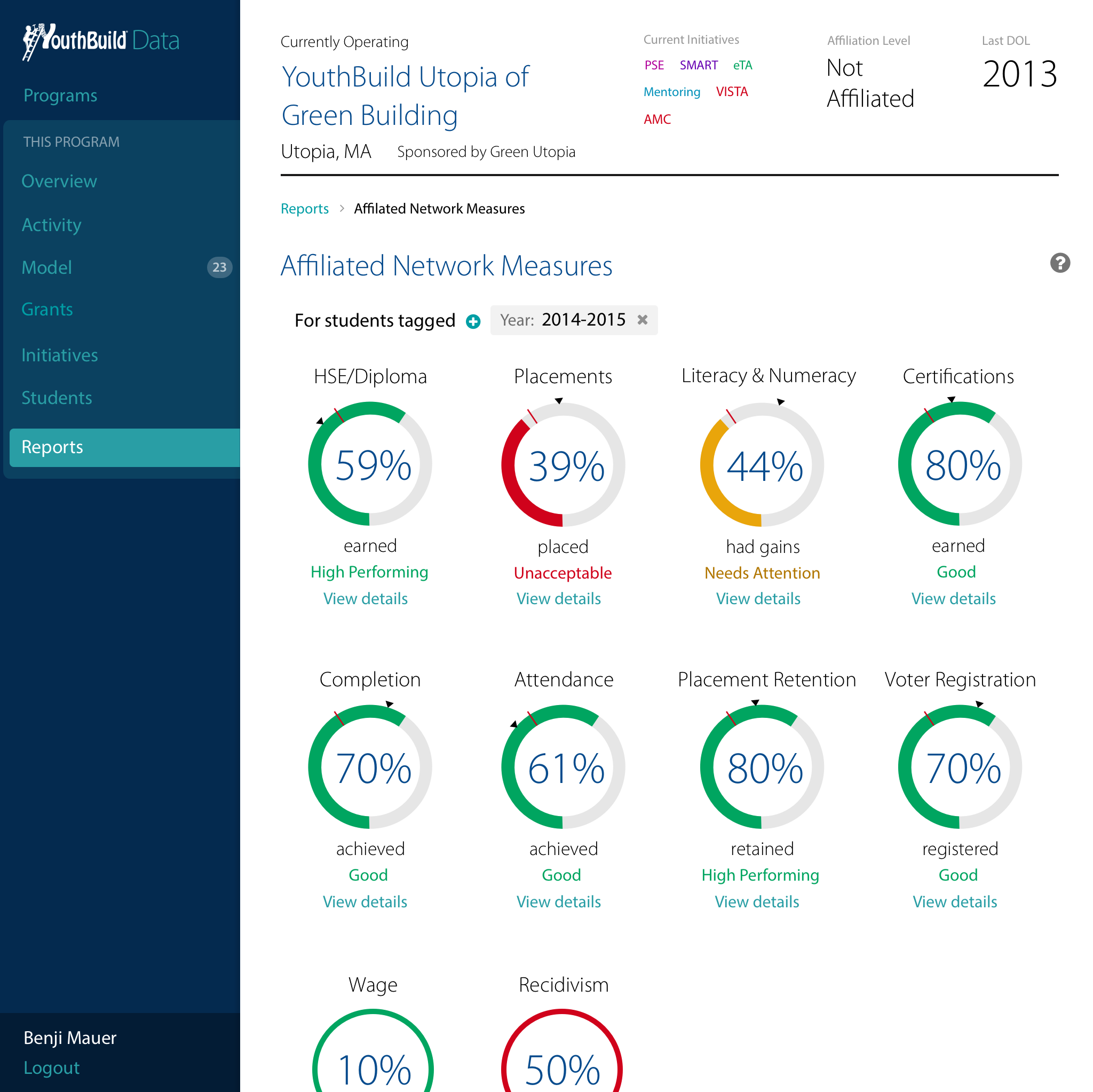This screenshot has height=1092, width=1093.
Task: View details for HSE/Diploma
Action: 366,599
